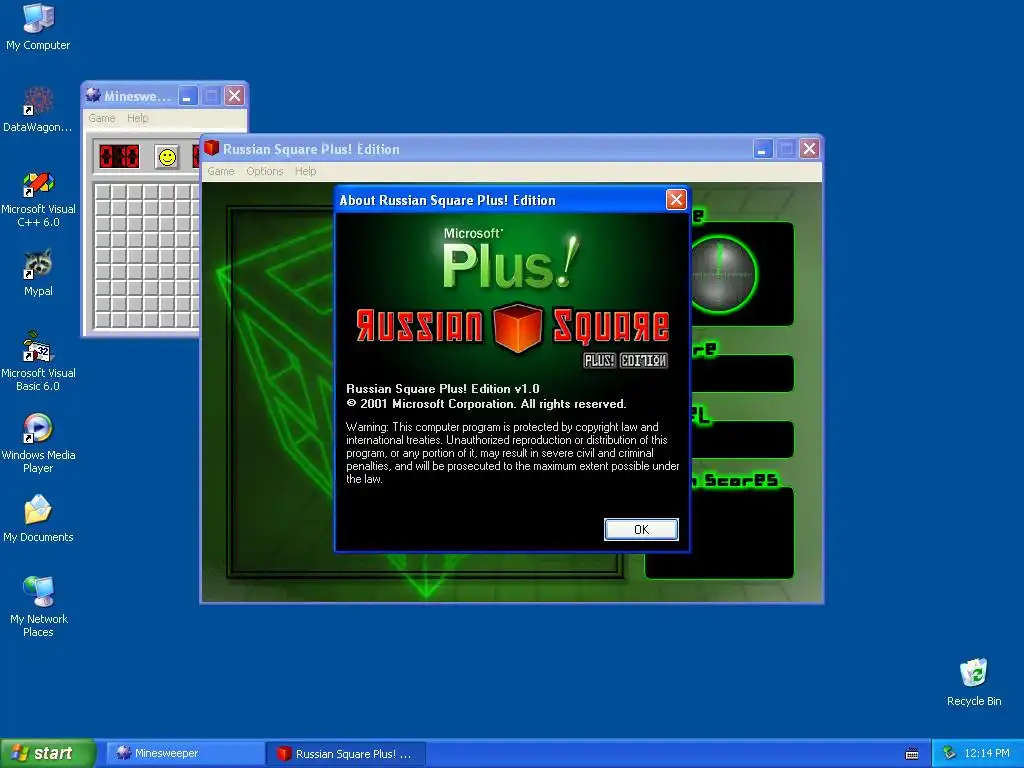Image resolution: width=1024 pixels, height=768 pixels.
Task: Open Options menu in Russian Square window
Action: click(x=264, y=171)
